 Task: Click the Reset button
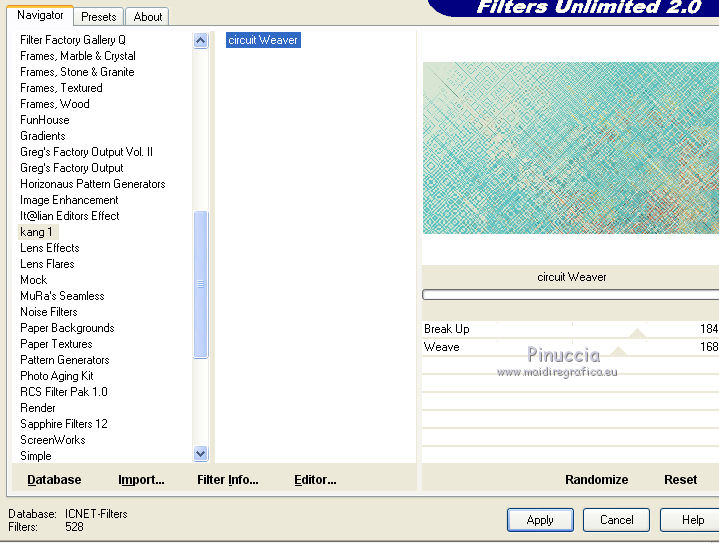pyautogui.click(x=680, y=480)
